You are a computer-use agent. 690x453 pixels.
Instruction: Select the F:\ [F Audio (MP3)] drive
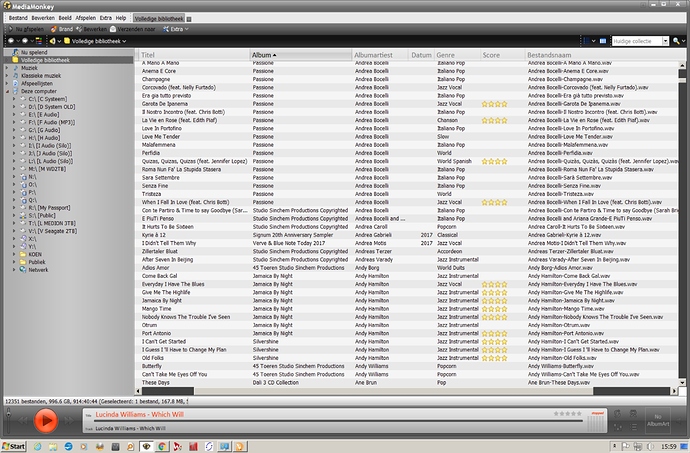pos(51,122)
